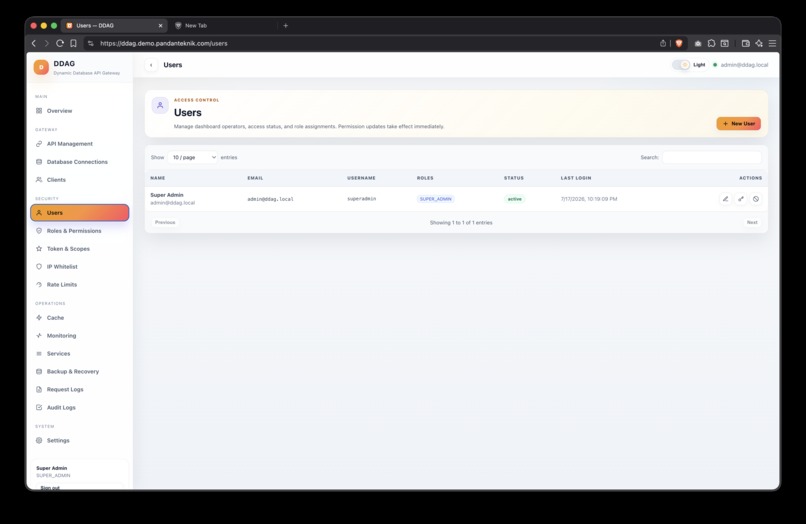Click the bookmark icon in browser toolbar
This screenshot has height=524, width=806.
tap(74, 43)
